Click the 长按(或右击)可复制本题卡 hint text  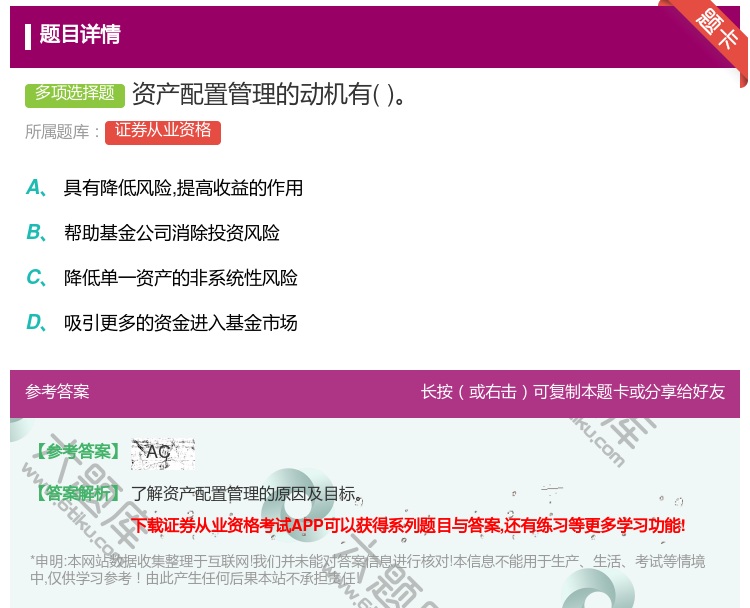pos(572,392)
